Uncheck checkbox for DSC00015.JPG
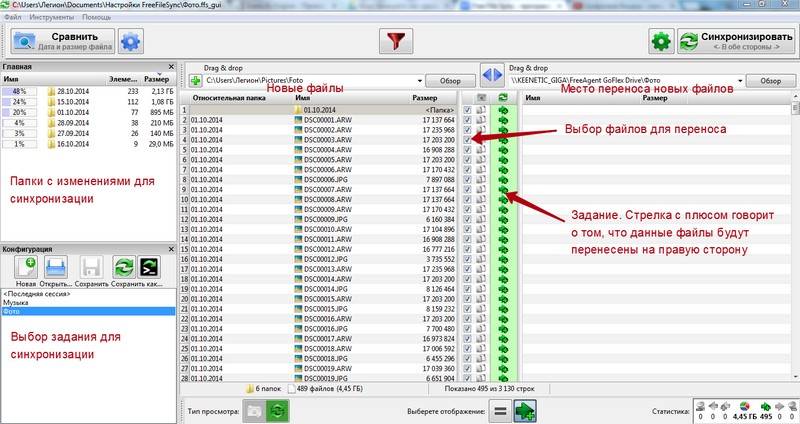This screenshot has height=424, width=800. click(x=467, y=309)
